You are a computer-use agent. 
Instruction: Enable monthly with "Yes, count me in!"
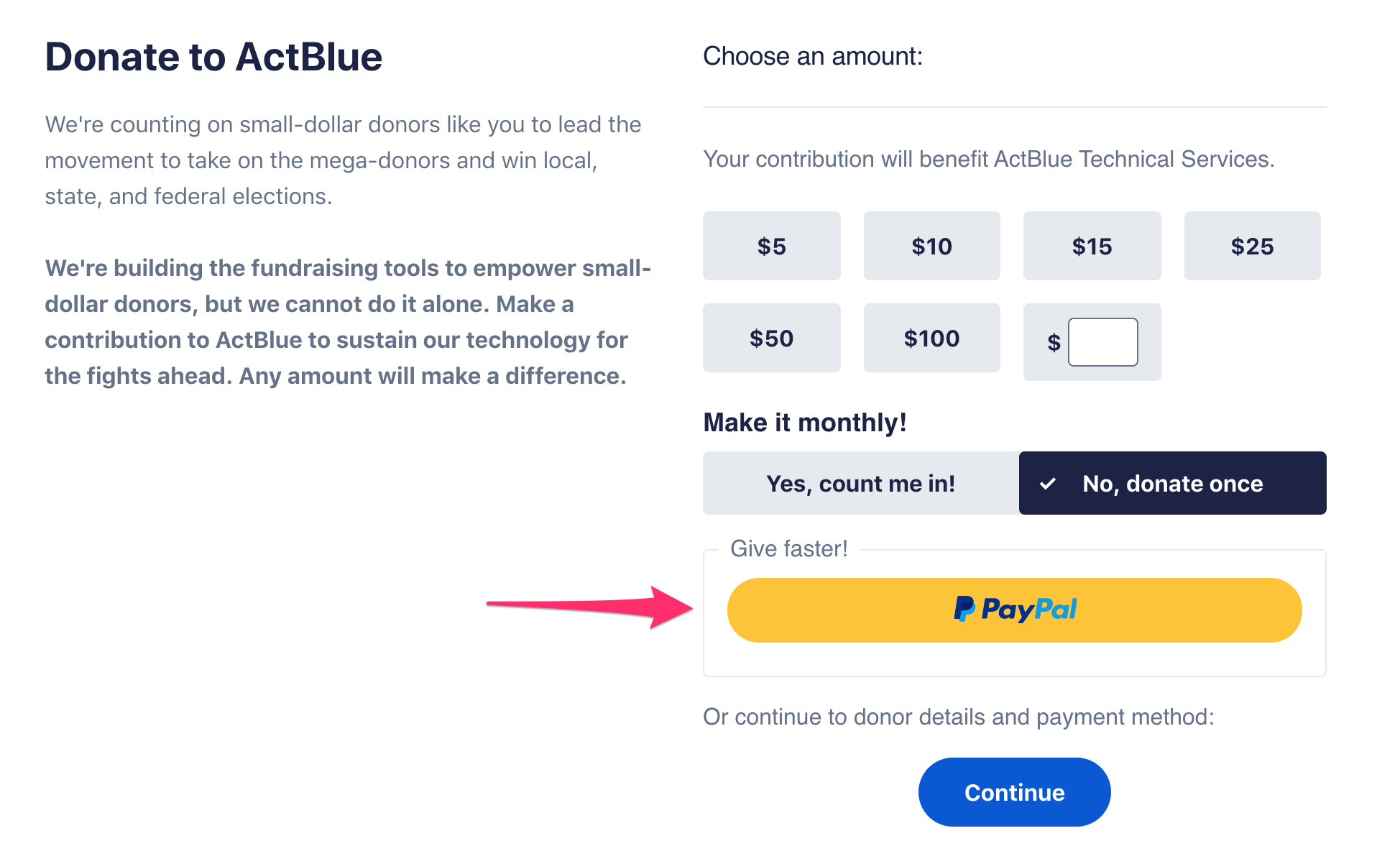tap(860, 483)
